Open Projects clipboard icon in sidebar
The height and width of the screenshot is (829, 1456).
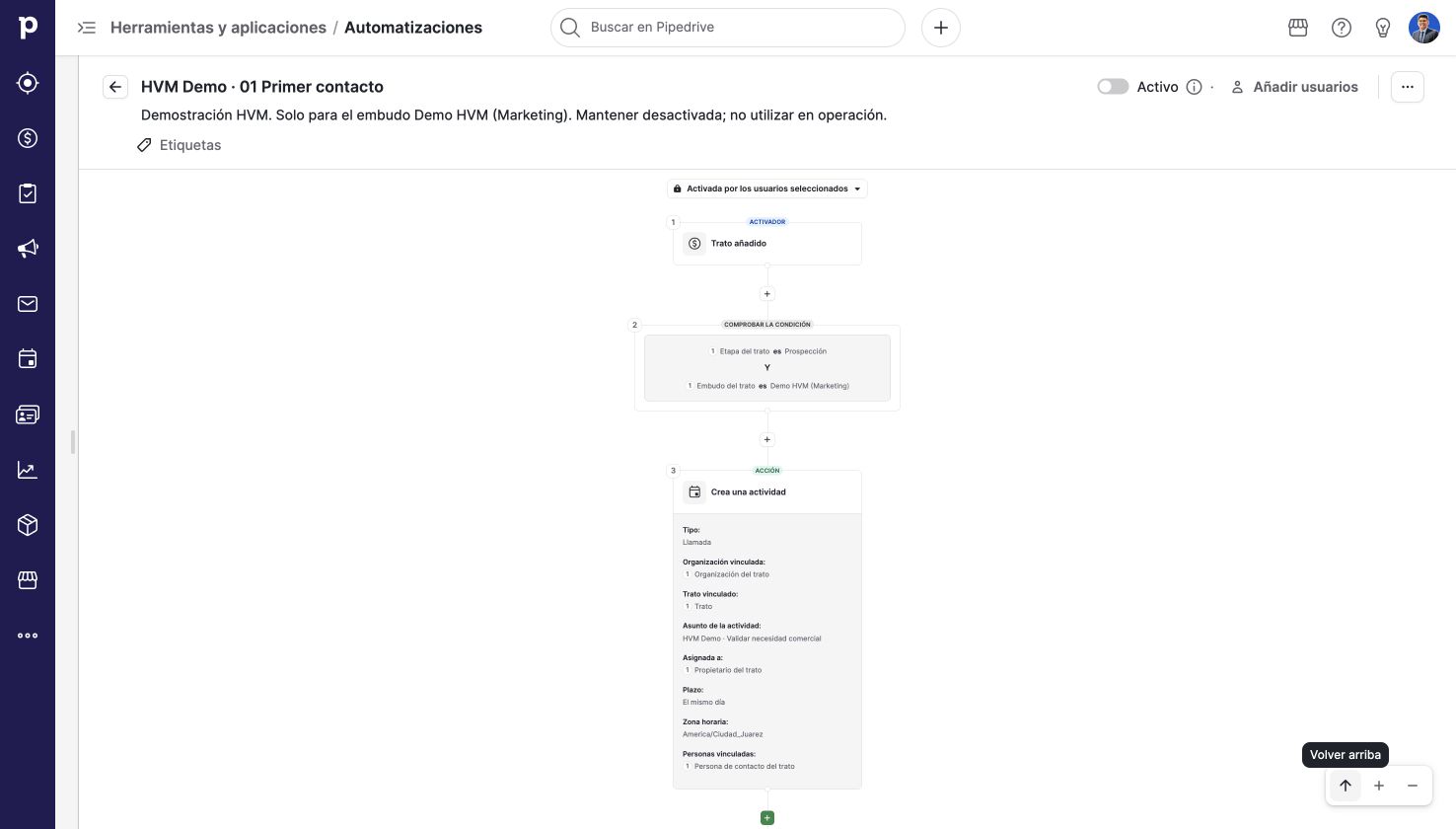[x=28, y=193]
